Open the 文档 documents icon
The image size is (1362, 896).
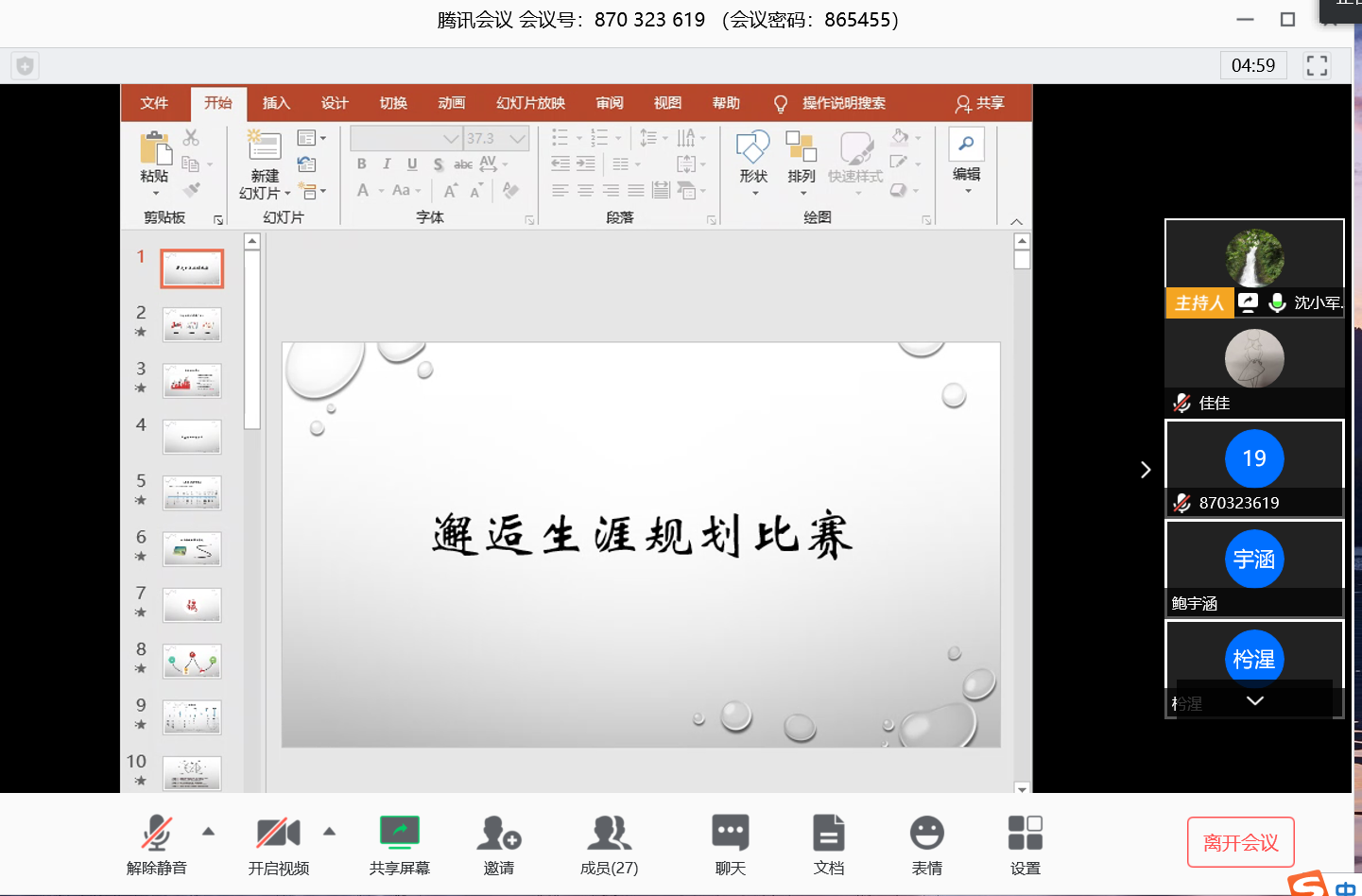pyautogui.click(x=828, y=835)
